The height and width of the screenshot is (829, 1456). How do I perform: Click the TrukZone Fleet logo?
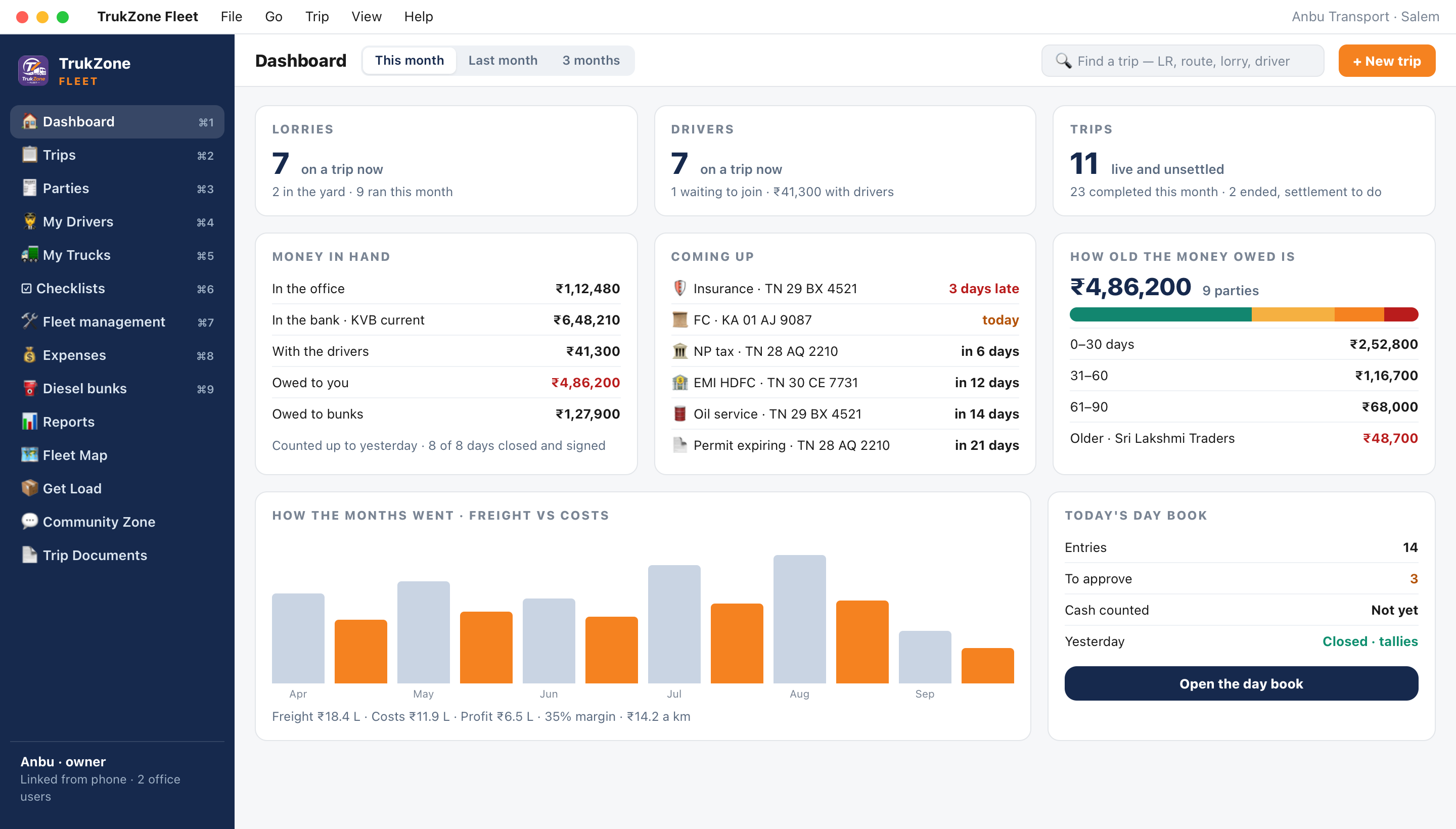[x=33, y=71]
